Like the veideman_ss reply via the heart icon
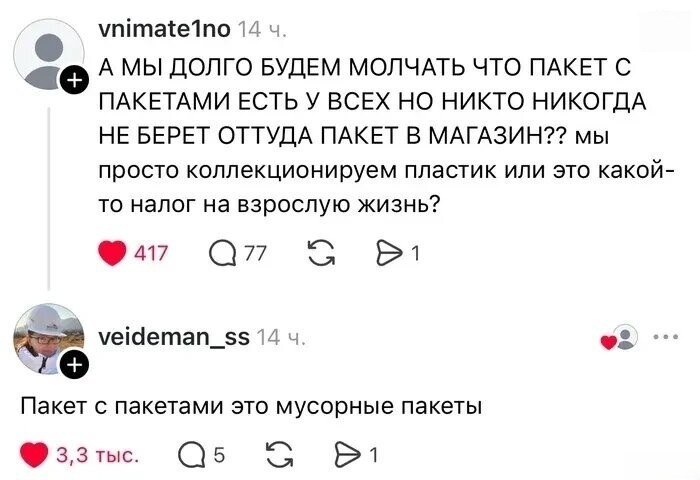This screenshot has height=480, width=700. pos(36,457)
